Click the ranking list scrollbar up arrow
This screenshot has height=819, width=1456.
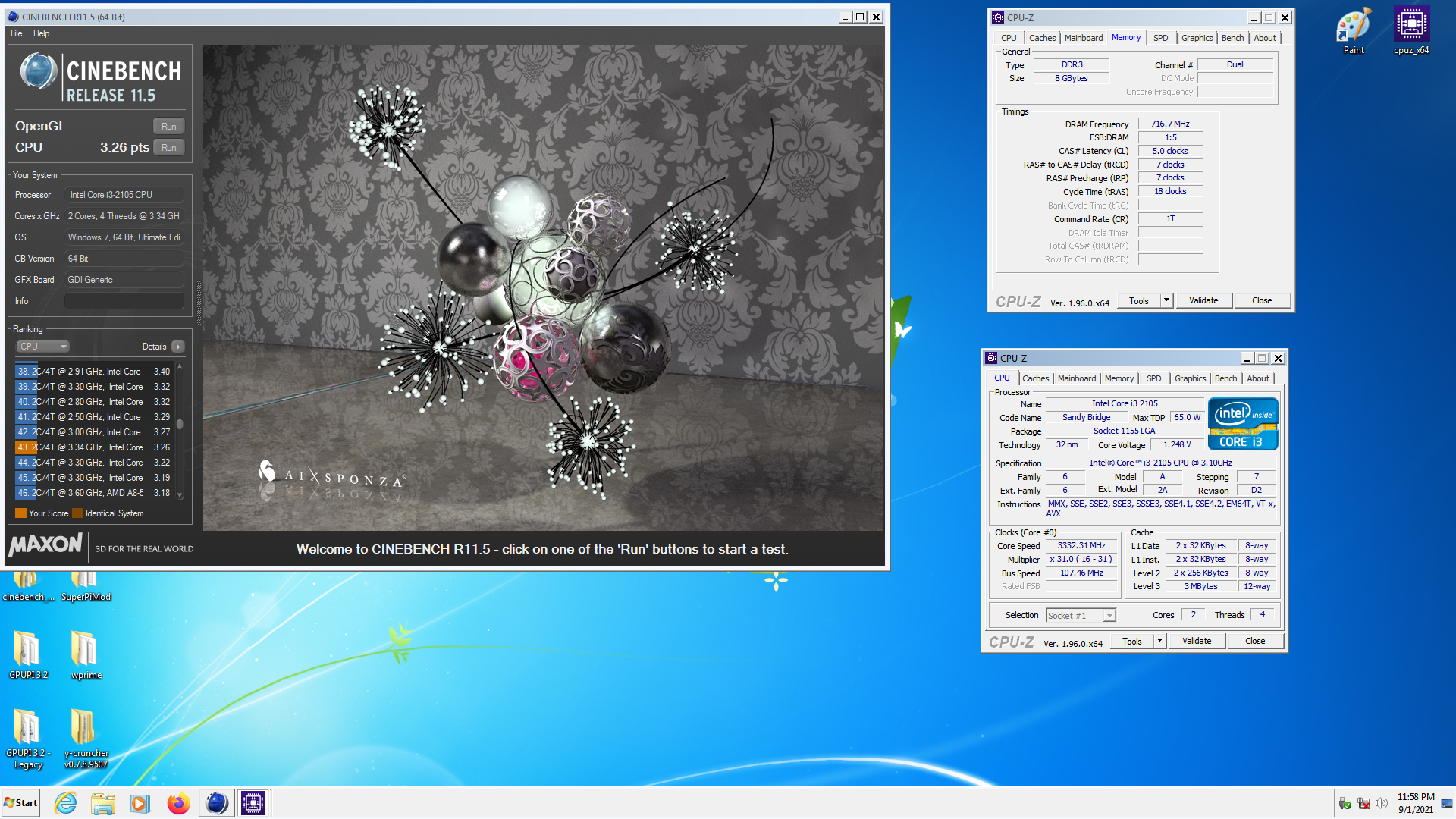180,367
